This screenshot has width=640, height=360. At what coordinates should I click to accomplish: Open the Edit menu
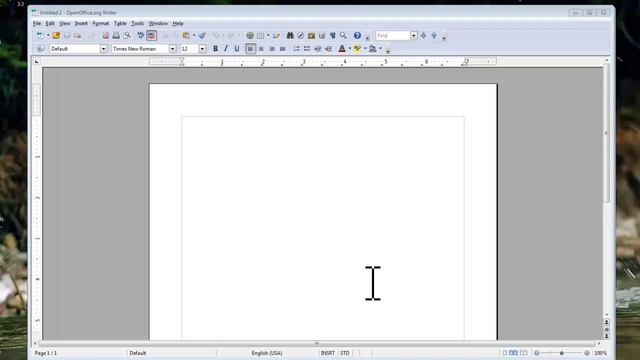(50, 24)
